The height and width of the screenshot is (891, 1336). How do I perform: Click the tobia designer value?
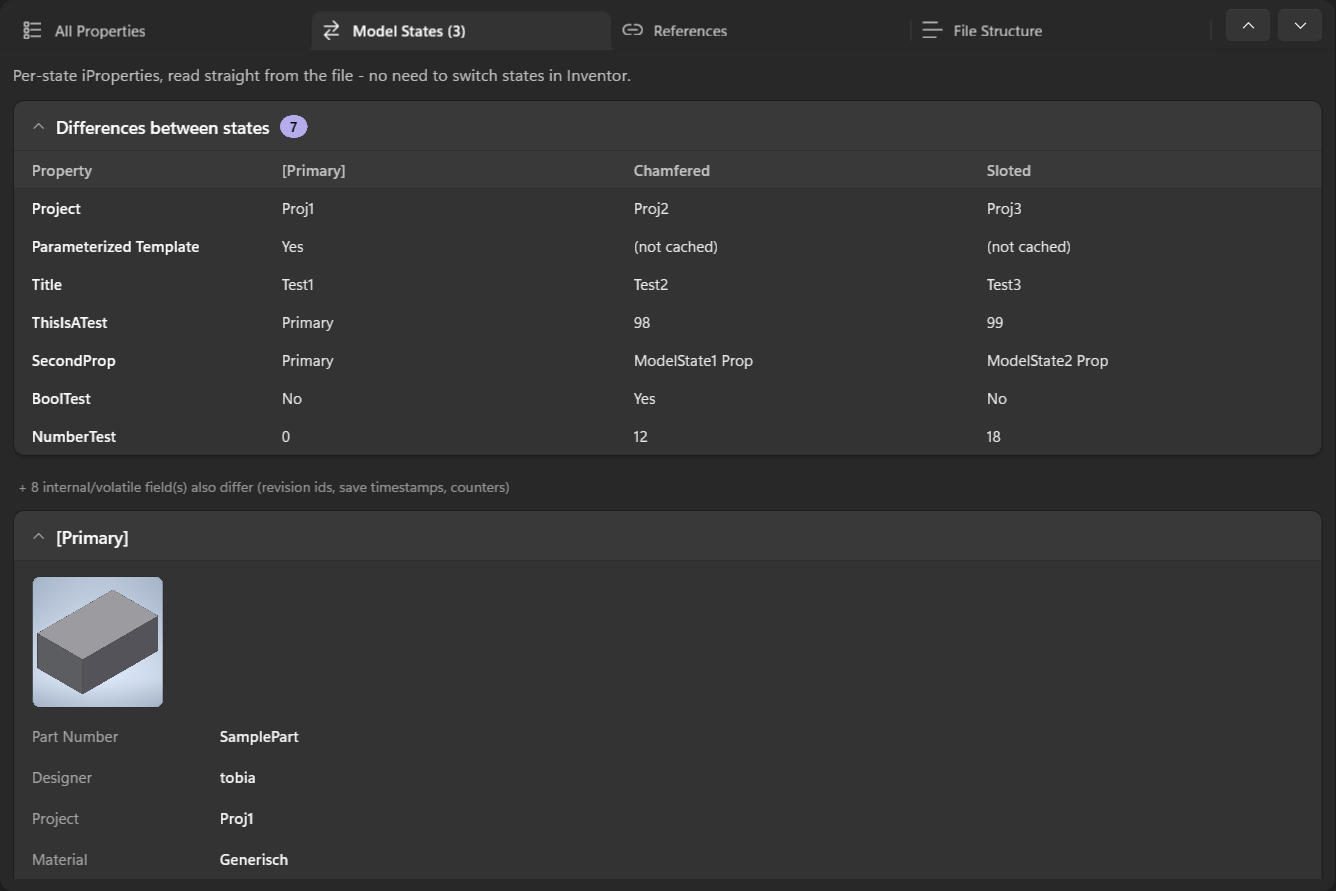pyautogui.click(x=237, y=778)
